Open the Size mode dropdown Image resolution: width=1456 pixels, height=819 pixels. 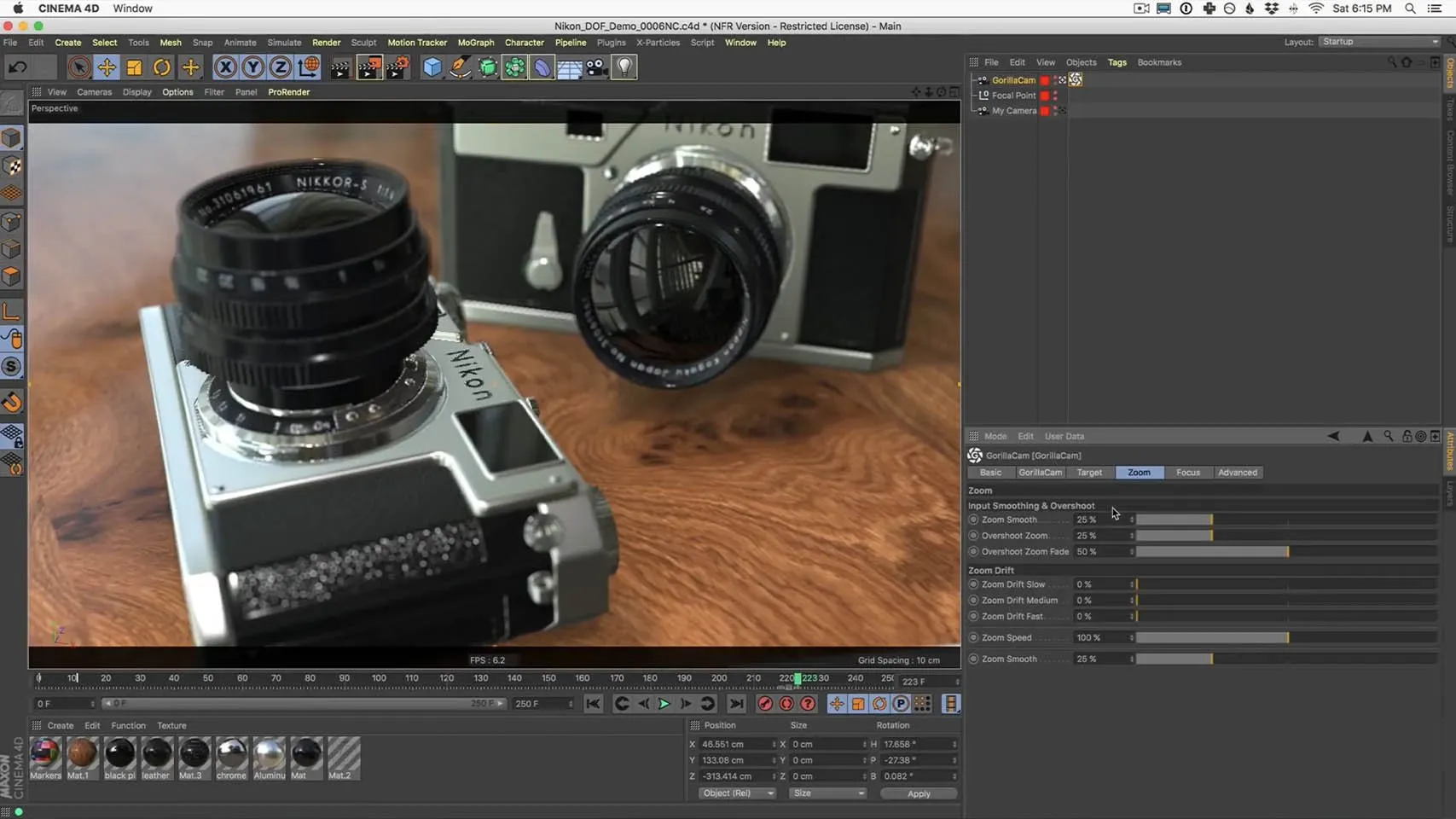pyautogui.click(x=827, y=793)
